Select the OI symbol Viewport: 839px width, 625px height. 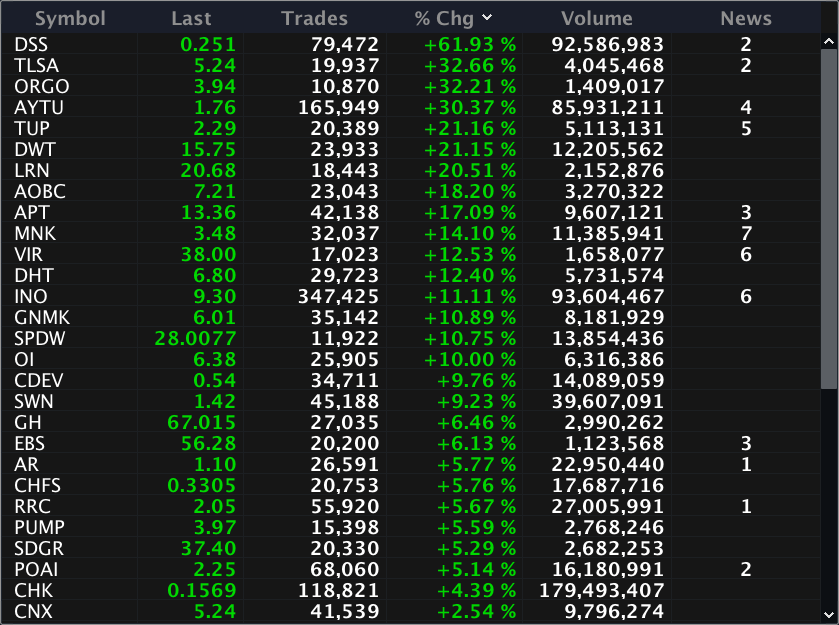24,360
